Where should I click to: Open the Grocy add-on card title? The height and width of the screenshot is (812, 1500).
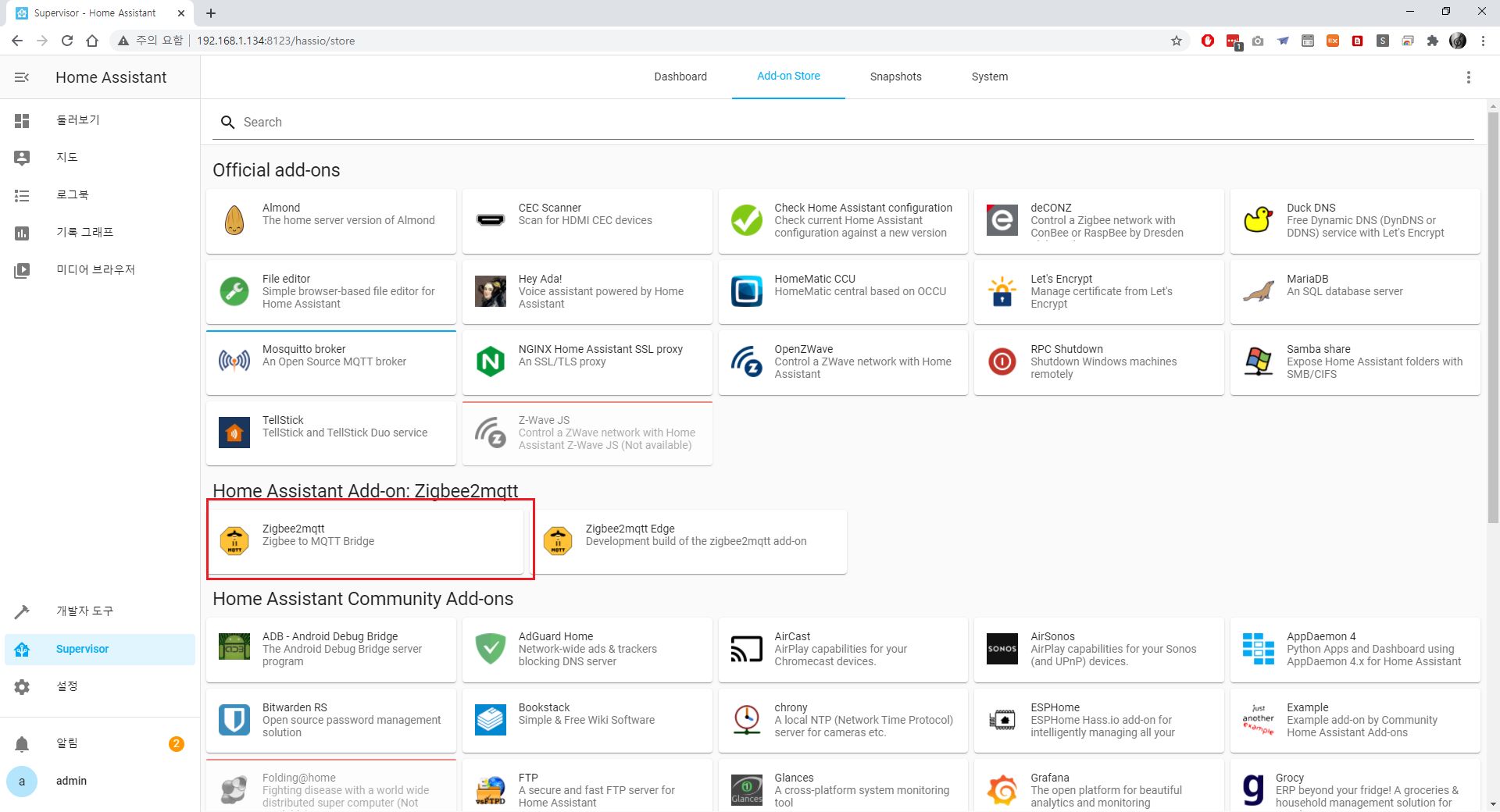pyautogui.click(x=1290, y=778)
